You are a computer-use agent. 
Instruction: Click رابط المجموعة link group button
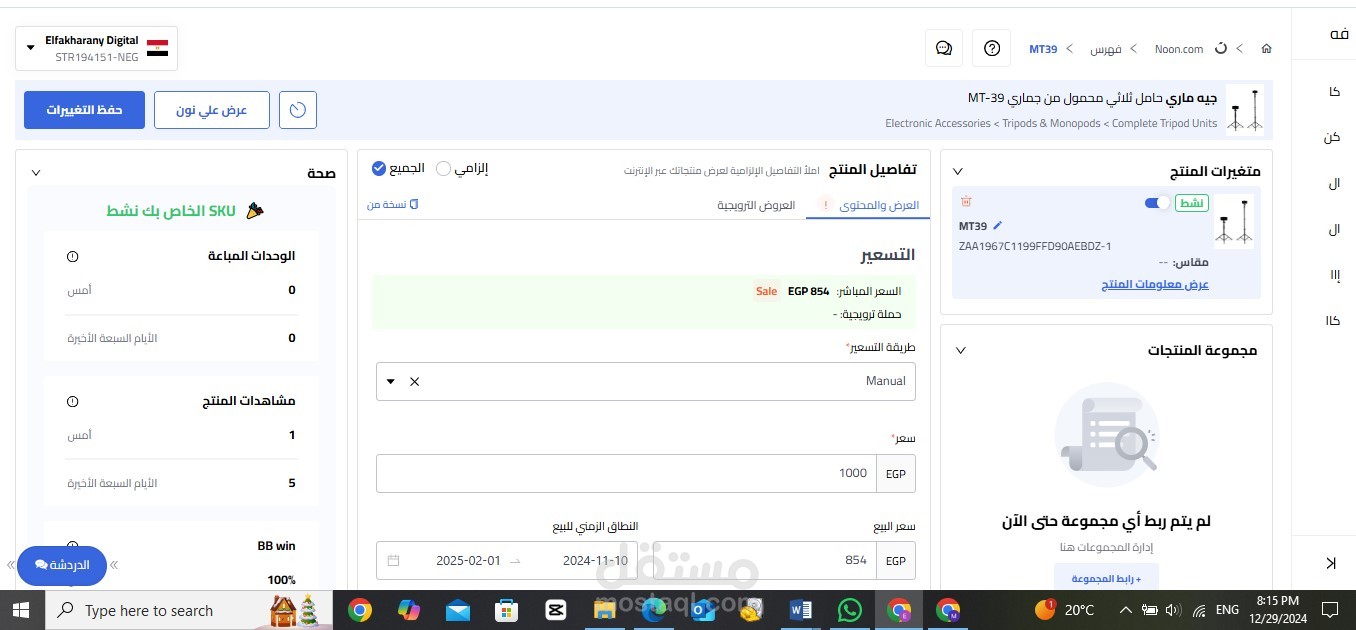1105,579
